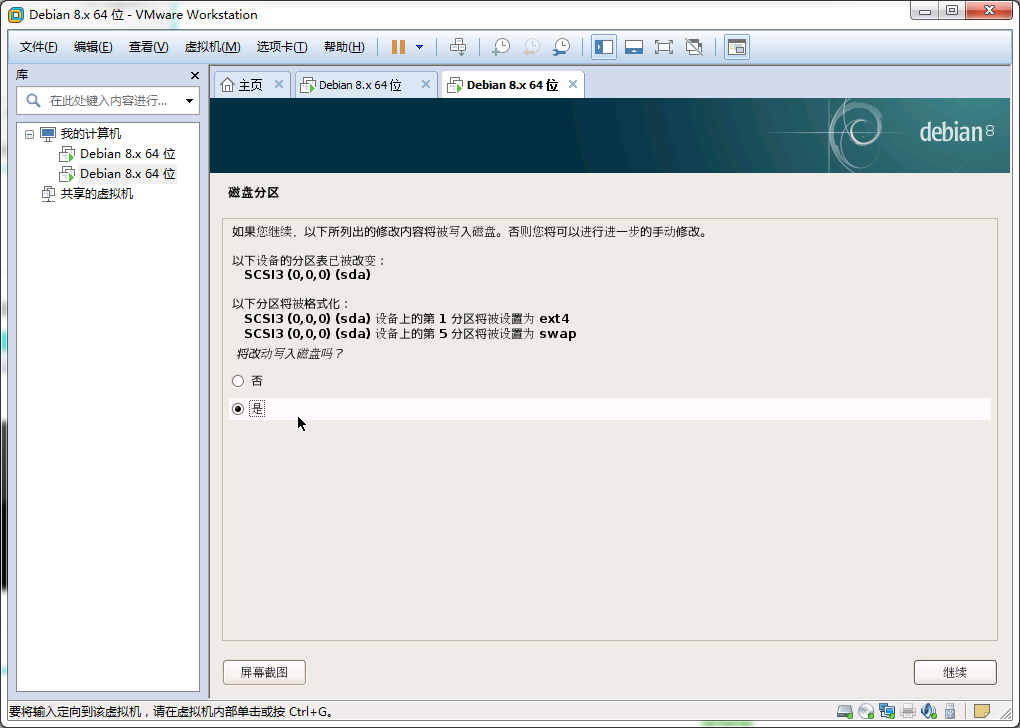Open the snapshot manager wrench-clock icon
The image size is (1020, 728).
pyautogui.click(x=561, y=47)
